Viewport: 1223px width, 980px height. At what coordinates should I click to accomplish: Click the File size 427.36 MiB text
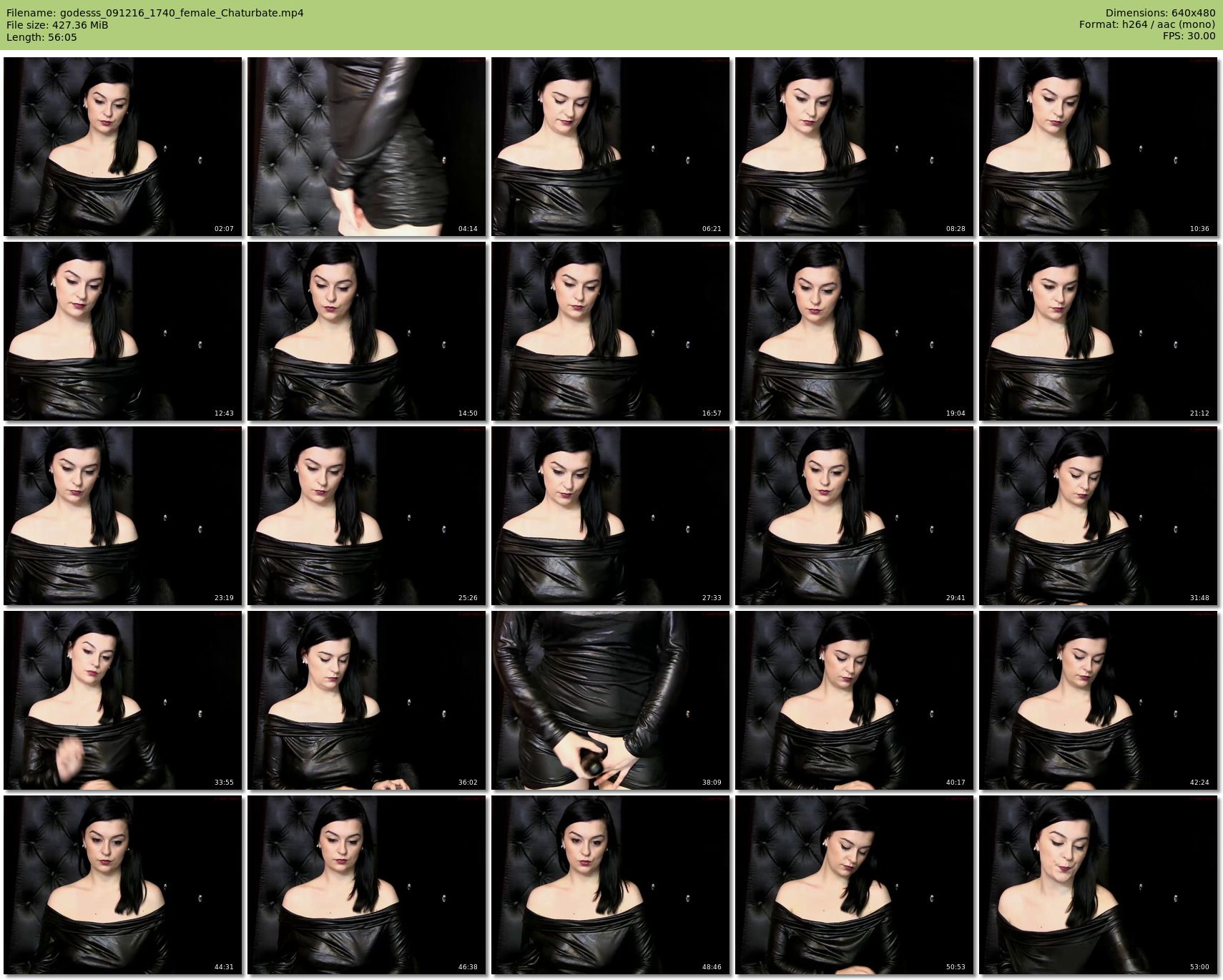tap(57, 25)
